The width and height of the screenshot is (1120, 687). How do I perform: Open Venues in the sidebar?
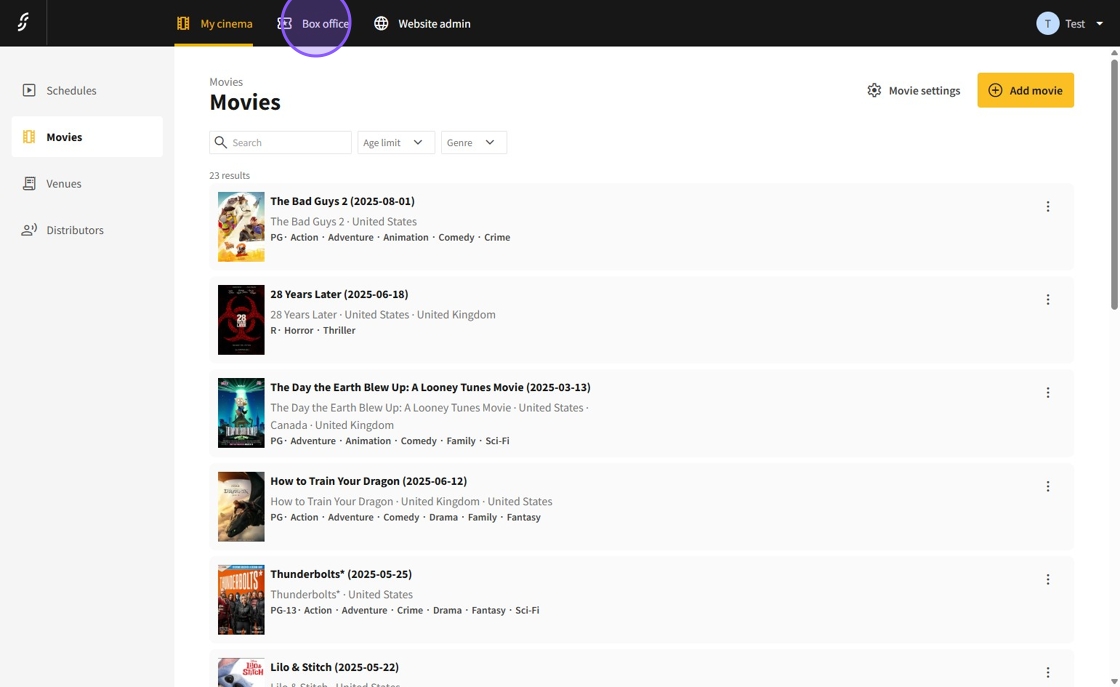point(63,184)
